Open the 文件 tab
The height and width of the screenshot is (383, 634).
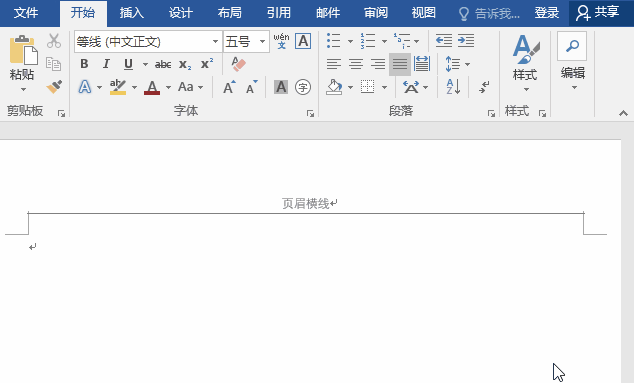point(26,13)
